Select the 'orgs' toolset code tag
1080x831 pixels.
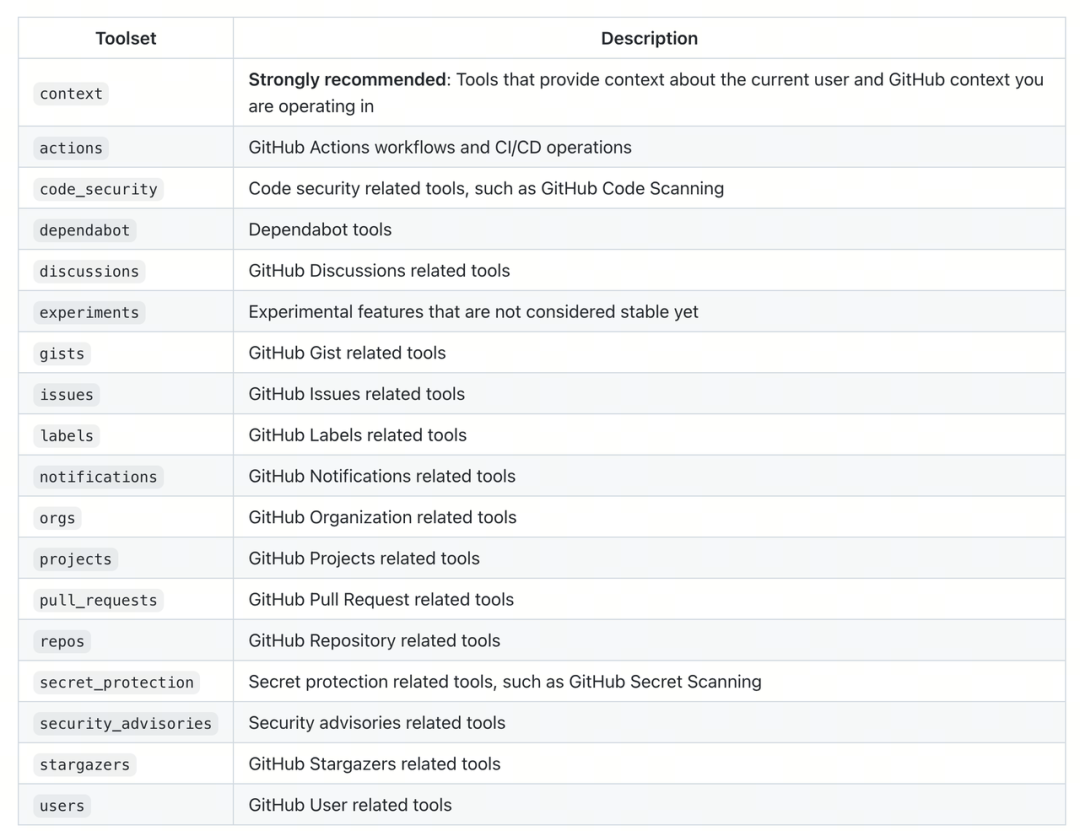(57, 518)
